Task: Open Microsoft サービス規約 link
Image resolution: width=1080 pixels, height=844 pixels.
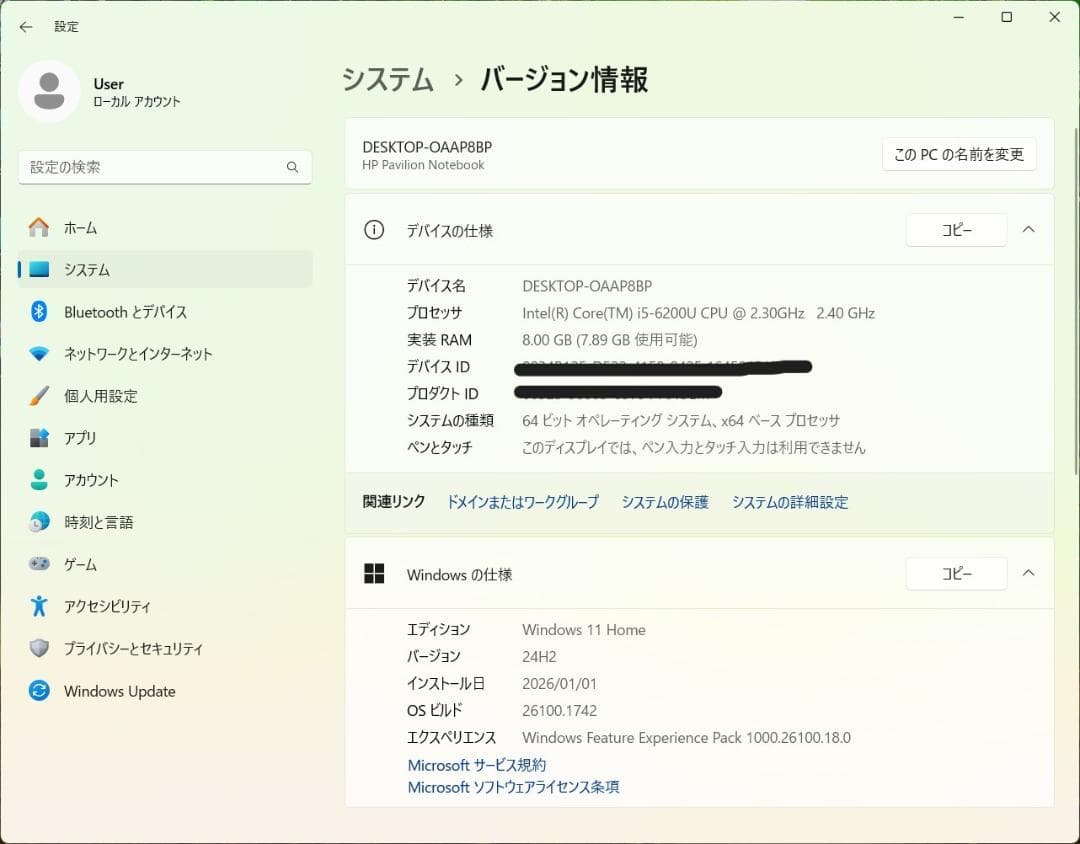Action: click(477, 765)
